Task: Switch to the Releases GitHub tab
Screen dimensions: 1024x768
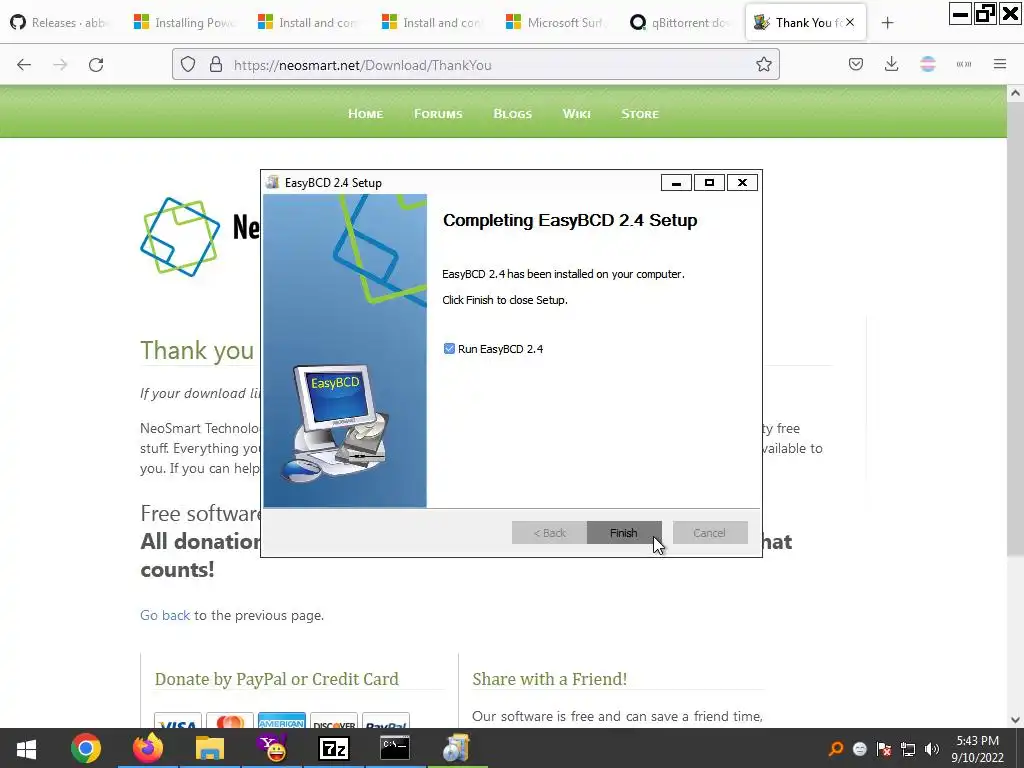Action: pos(60,23)
